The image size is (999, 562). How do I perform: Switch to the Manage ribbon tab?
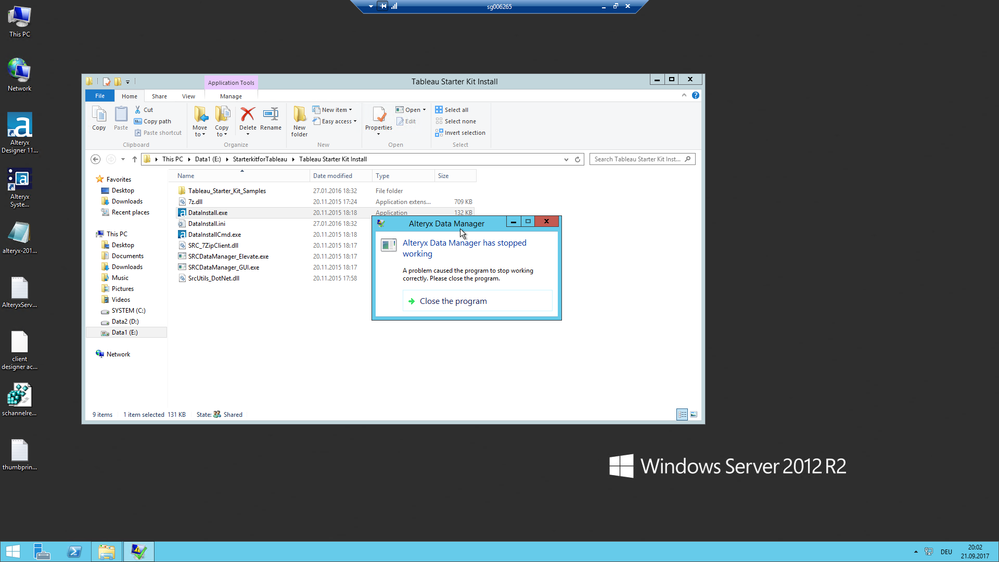click(231, 96)
